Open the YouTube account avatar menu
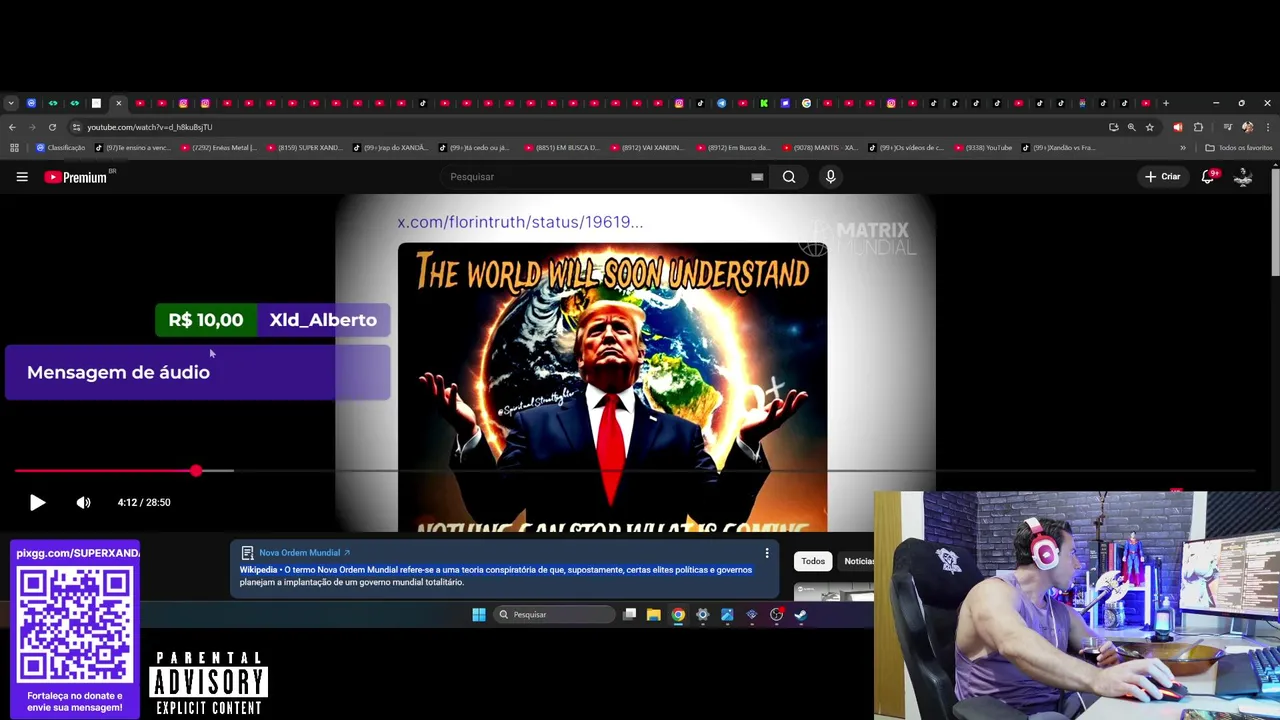1280x720 pixels. click(x=1243, y=177)
